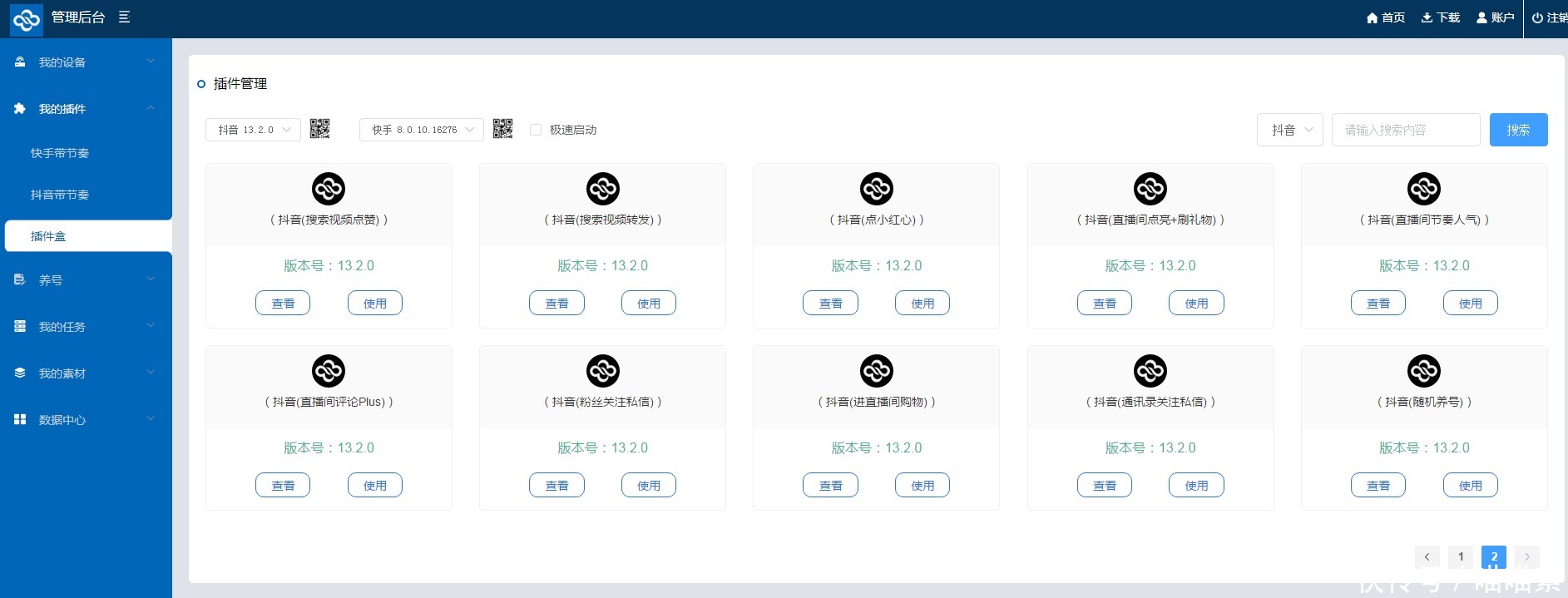Use the 抖音(搜索视频点赞) plugin
Screen dimensions: 1568x598
(x=375, y=304)
